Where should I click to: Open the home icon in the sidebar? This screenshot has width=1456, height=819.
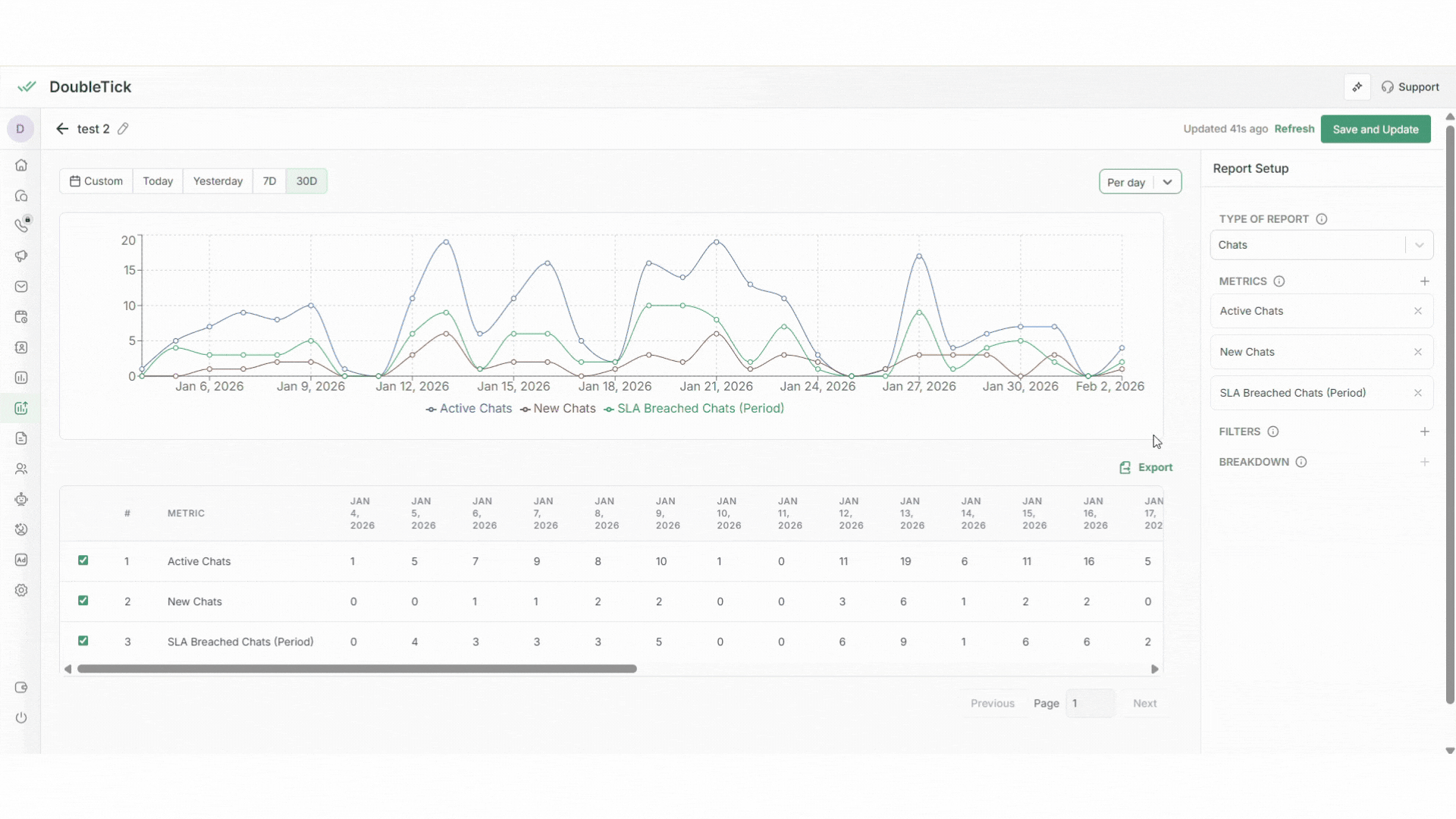click(21, 165)
